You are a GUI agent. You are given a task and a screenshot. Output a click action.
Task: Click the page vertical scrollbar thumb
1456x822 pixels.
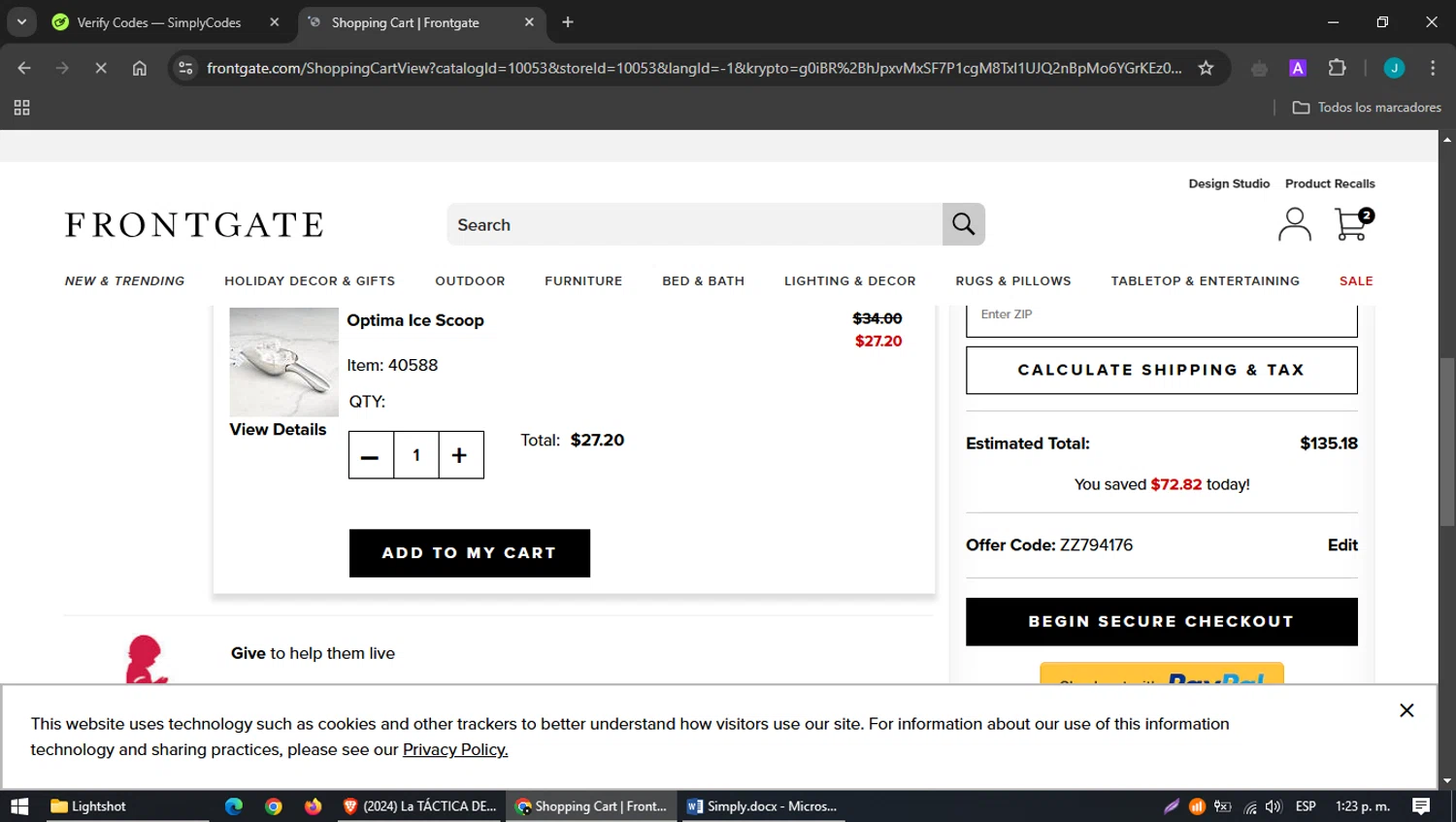[x=1447, y=443]
